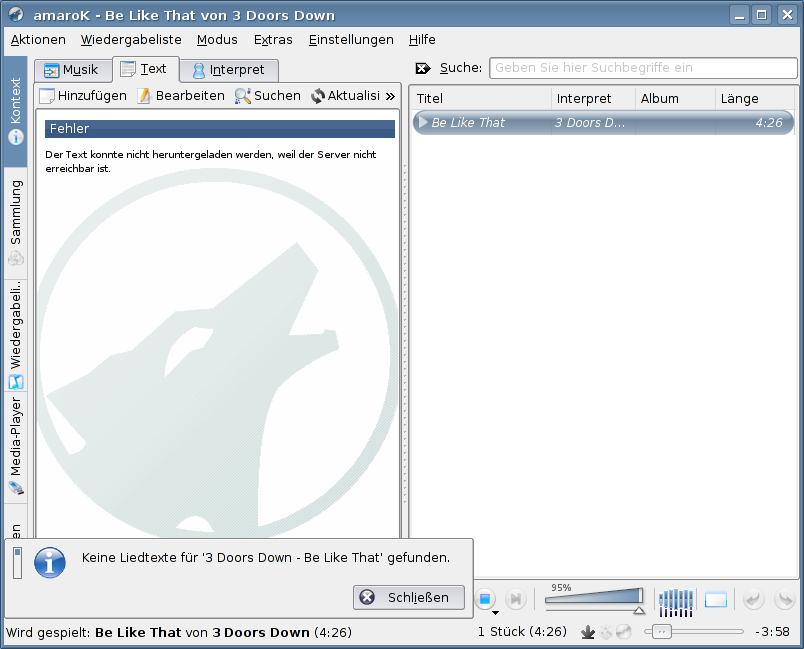This screenshot has height=649, width=804.
Task: Open the Media-Player sidebar tab
Action: click(15, 447)
